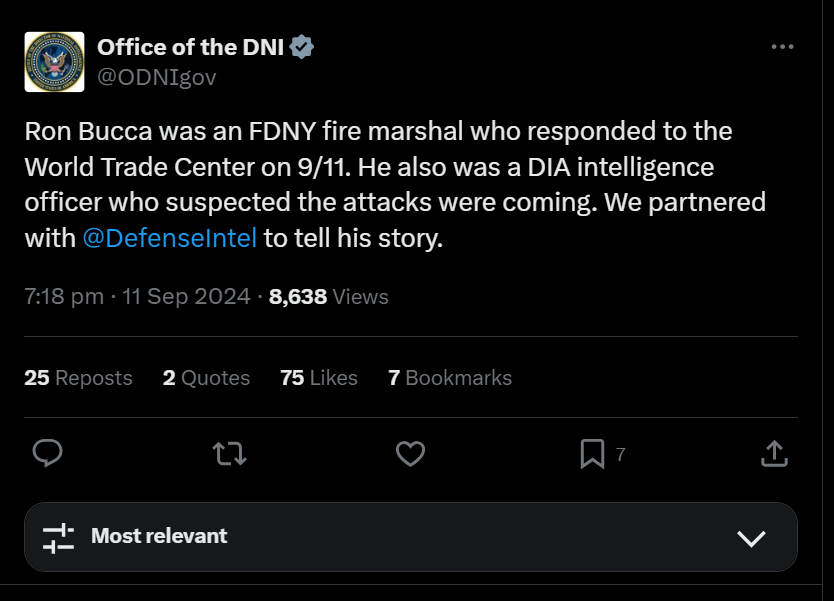
Task: Open the three-dot more options menu
Action: pyautogui.click(x=782, y=47)
